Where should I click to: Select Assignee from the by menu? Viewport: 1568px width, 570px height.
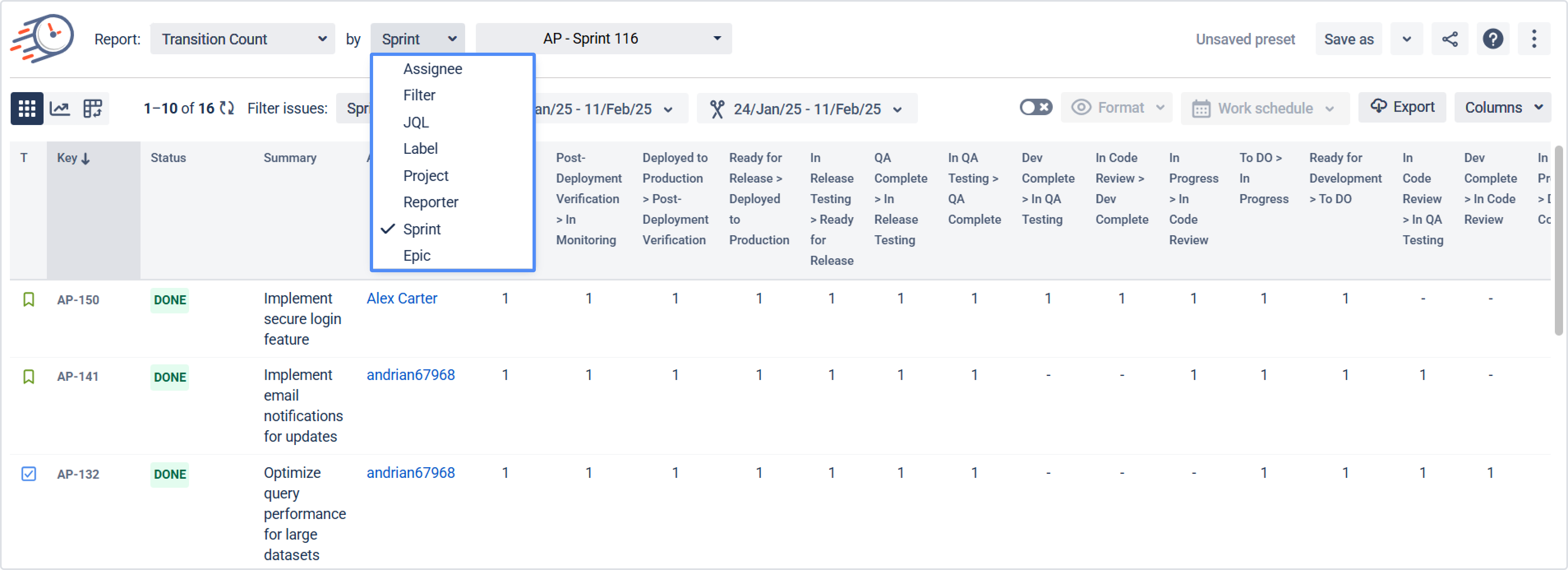(432, 69)
